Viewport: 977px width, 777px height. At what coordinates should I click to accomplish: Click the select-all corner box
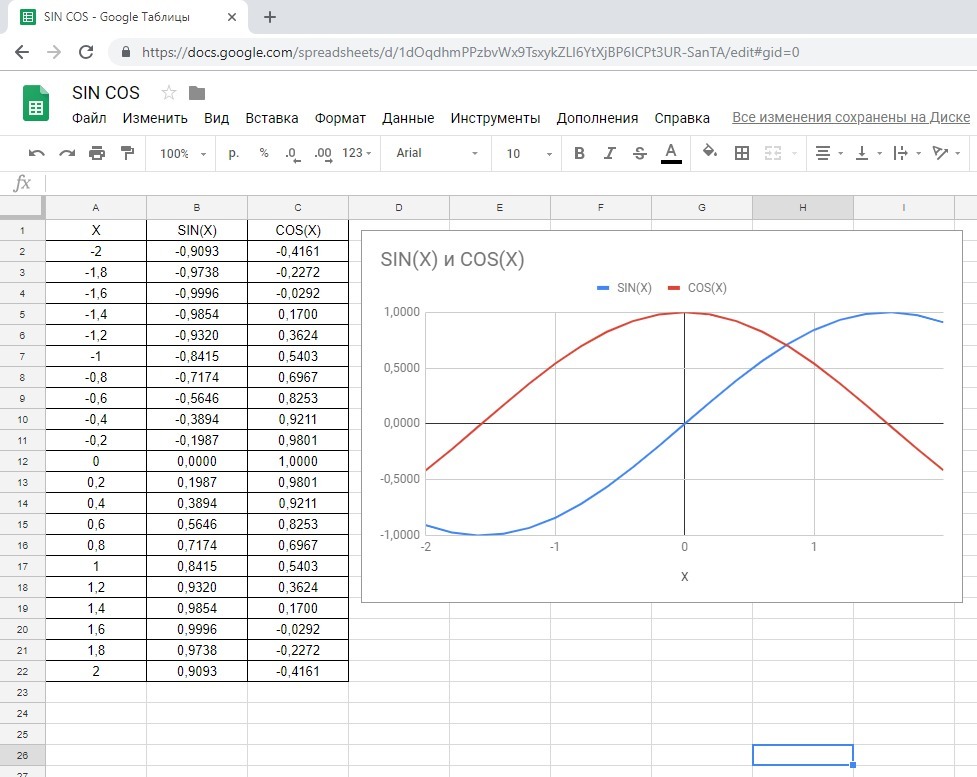22,207
